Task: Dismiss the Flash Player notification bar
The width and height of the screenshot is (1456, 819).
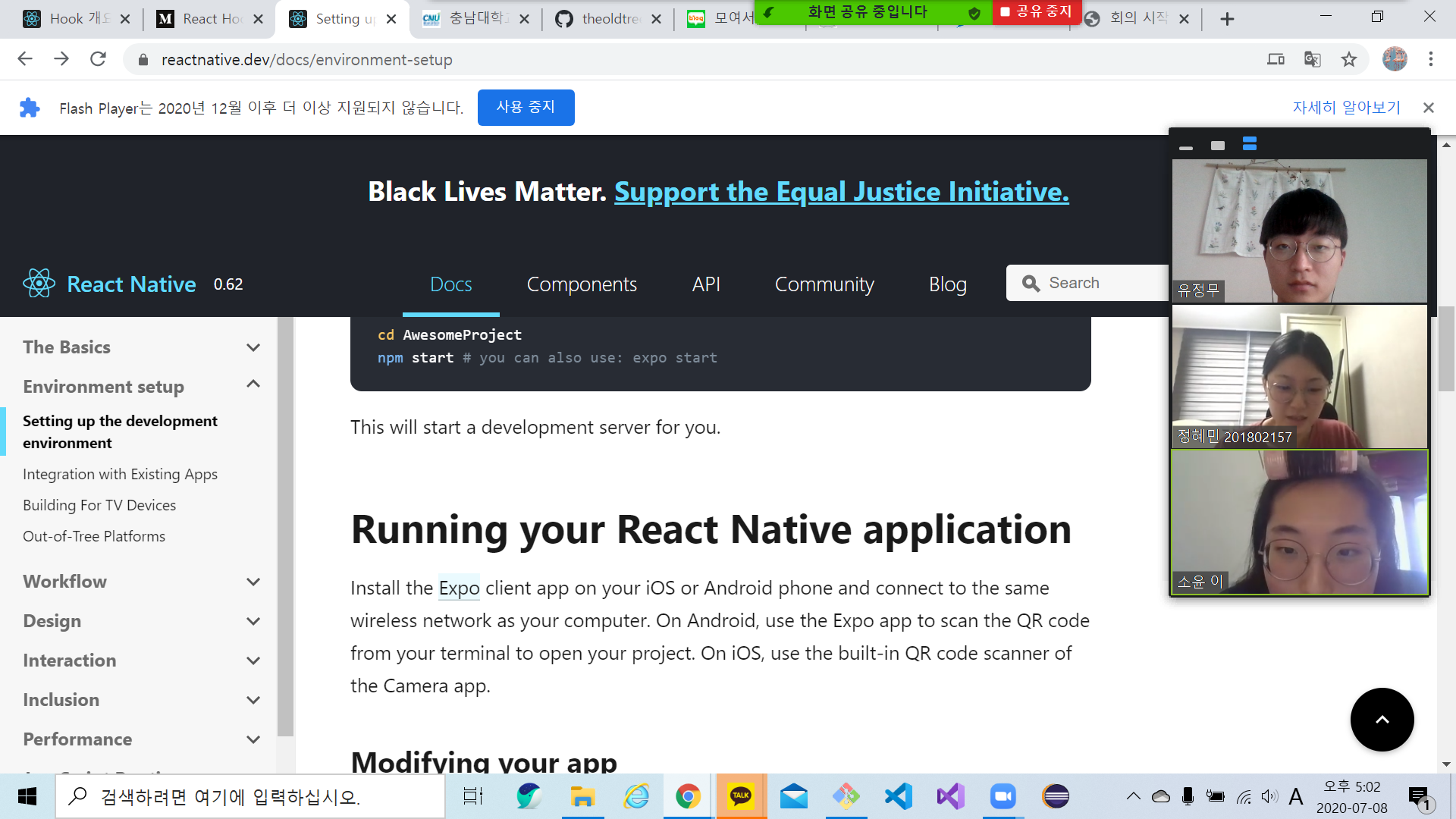Action: click(x=1429, y=108)
